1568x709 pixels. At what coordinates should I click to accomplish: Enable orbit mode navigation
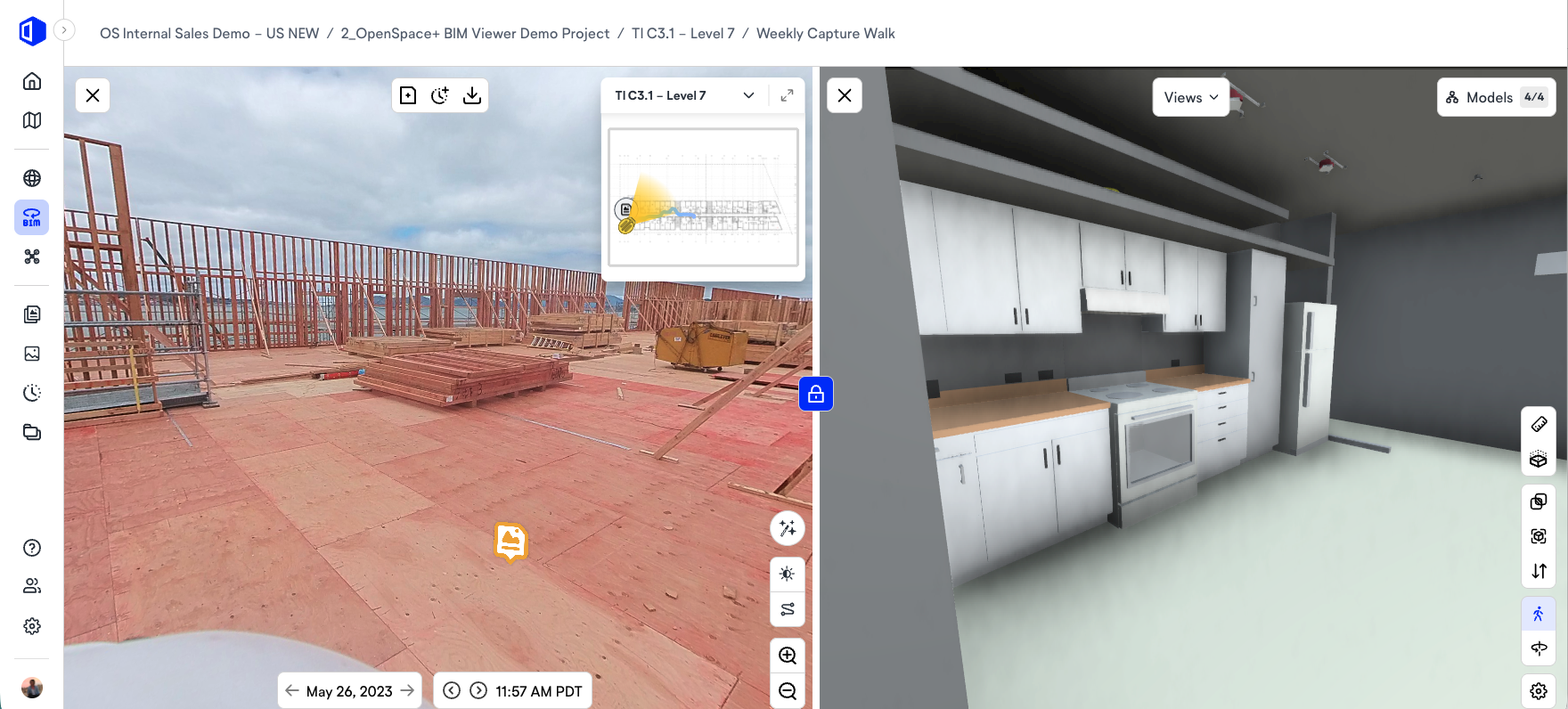(x=1539, y=648)
